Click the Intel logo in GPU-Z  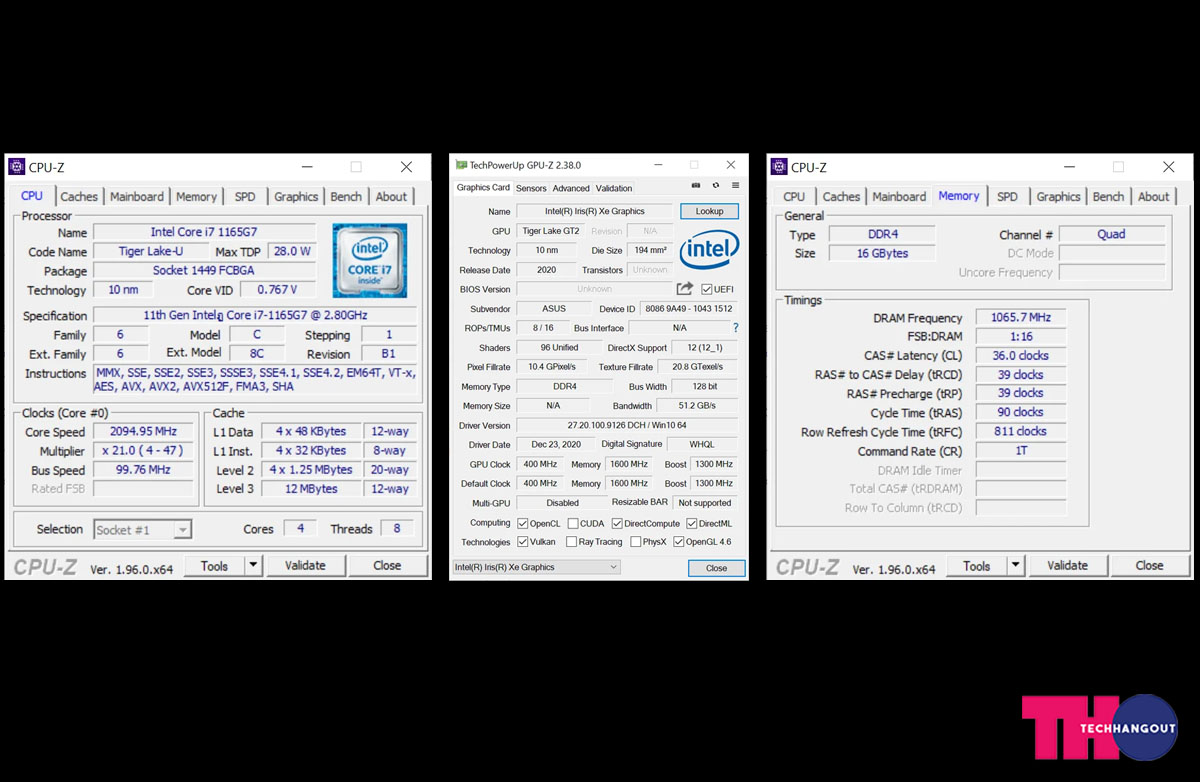click(x=709, y=250)
